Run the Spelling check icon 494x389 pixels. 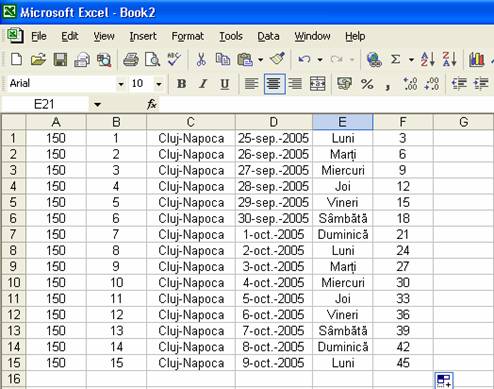click(x=174, y=59)
